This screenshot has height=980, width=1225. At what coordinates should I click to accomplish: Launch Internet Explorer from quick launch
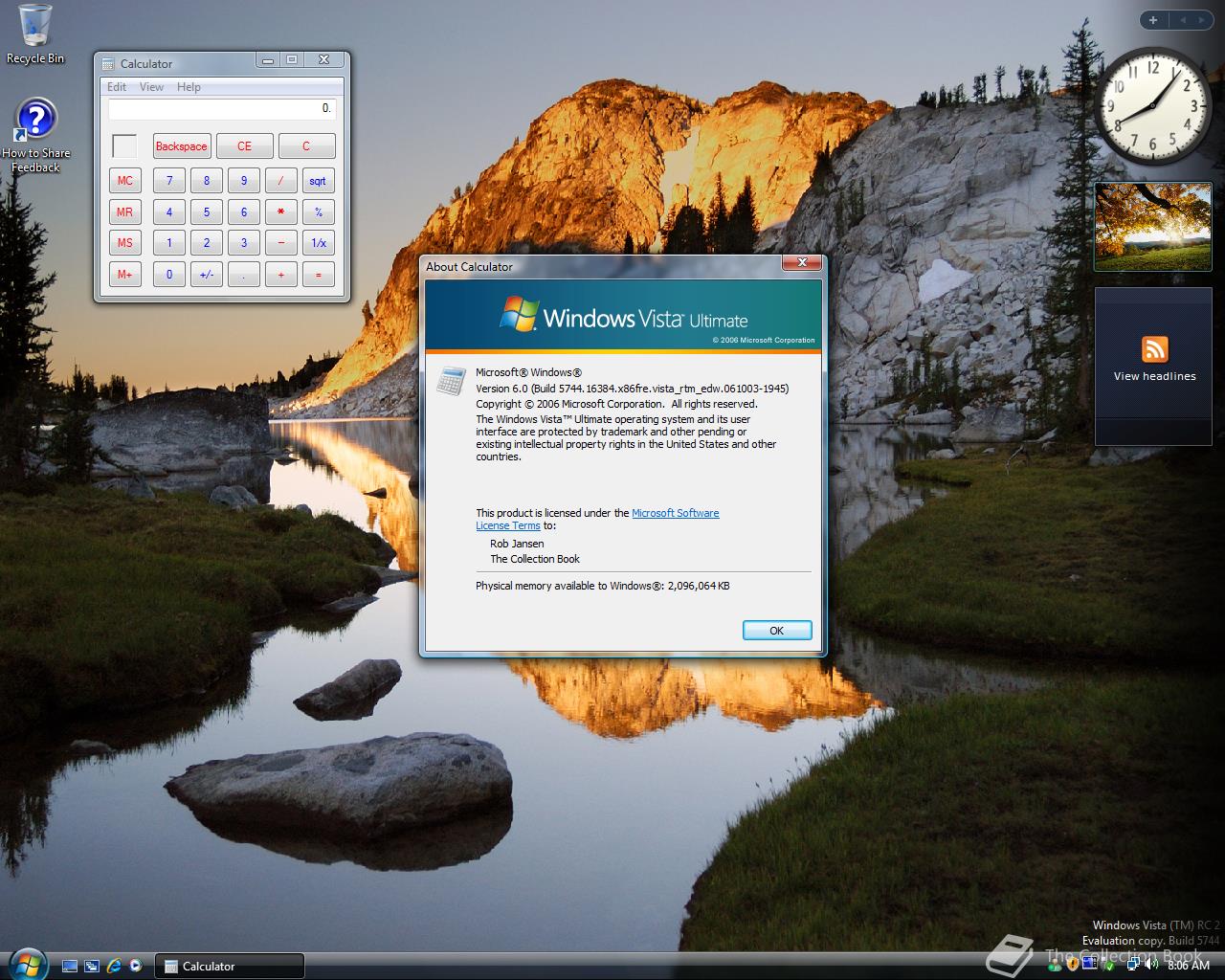pyautogui.click(x=114, y=967)
